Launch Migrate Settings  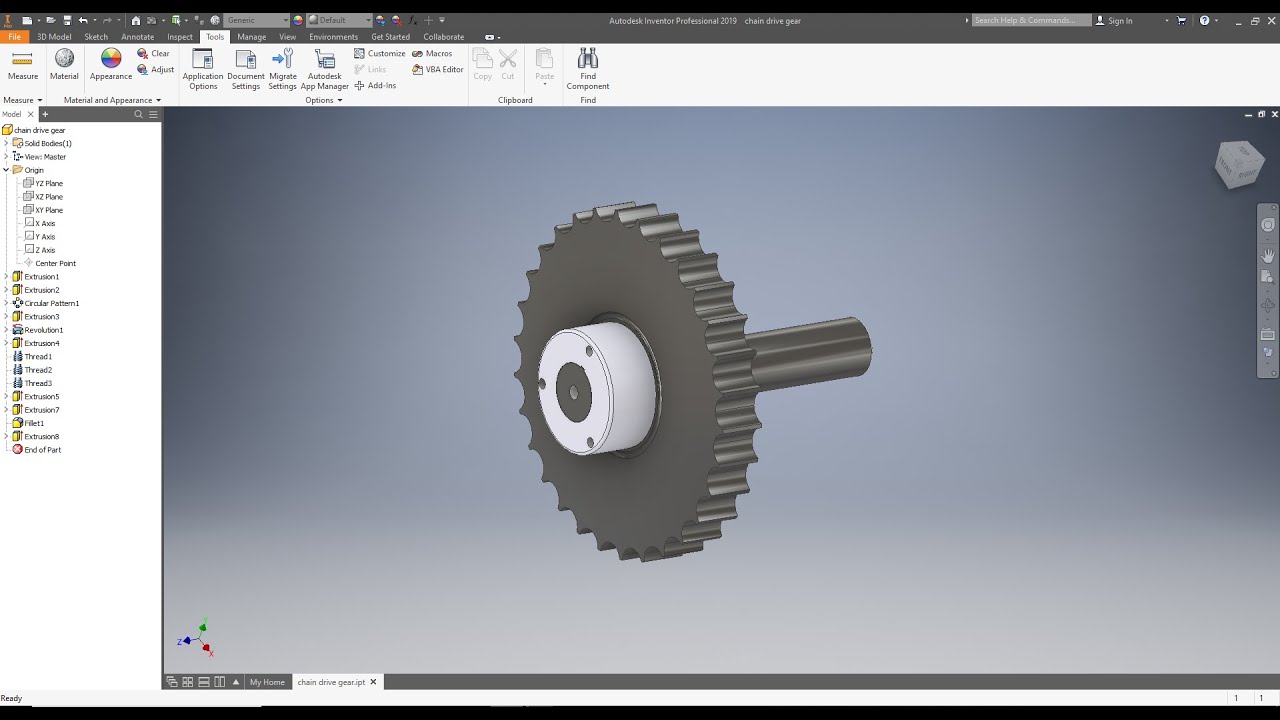pos(283,69)
